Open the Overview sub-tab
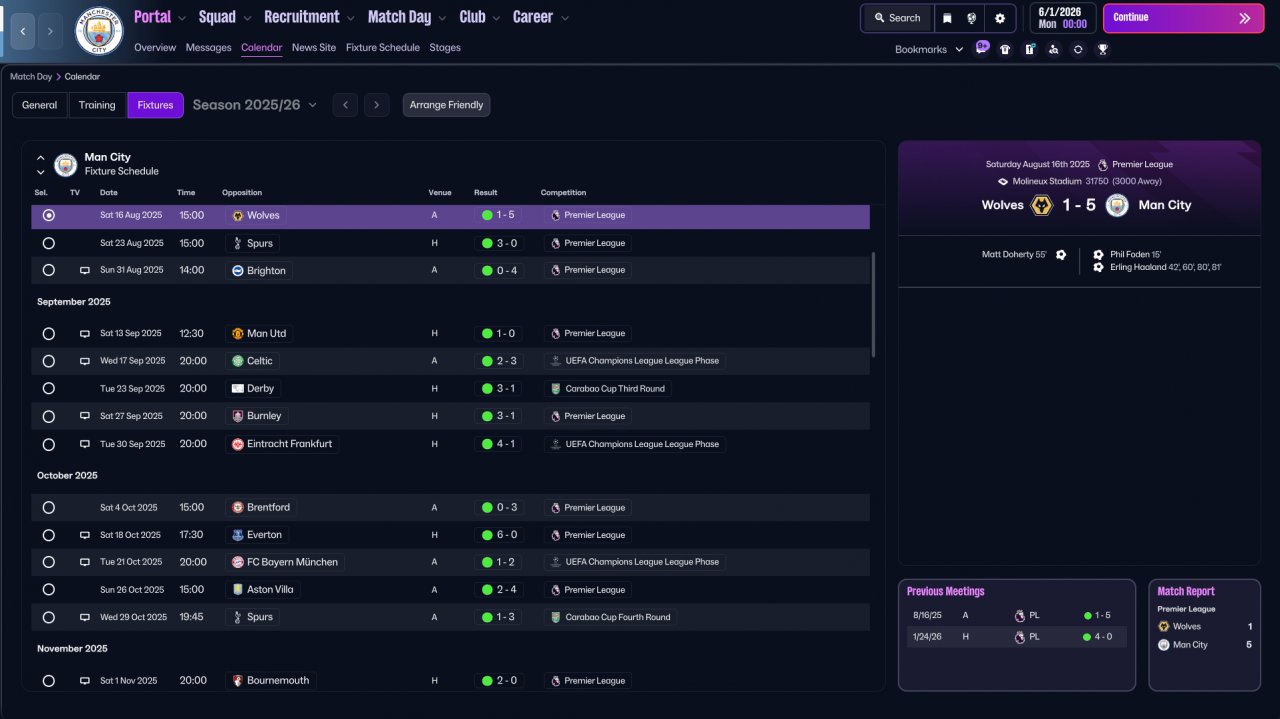 pos(155,47)
